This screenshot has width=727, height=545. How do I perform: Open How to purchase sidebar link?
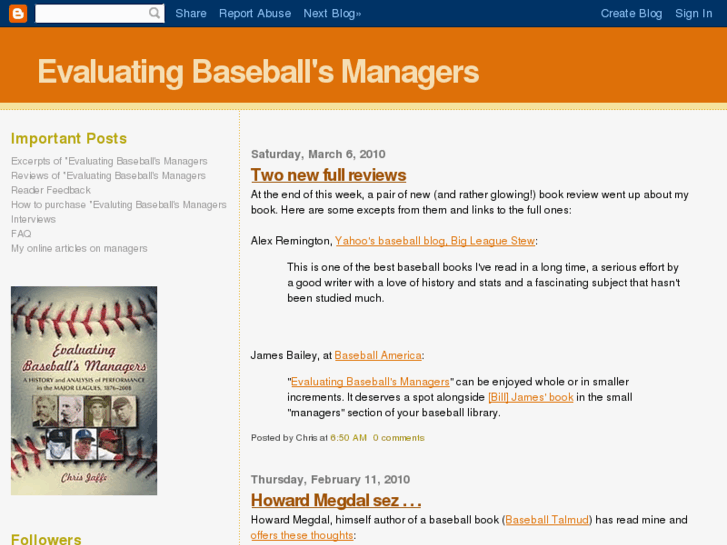pyautogui.click(x=119, y=205)
